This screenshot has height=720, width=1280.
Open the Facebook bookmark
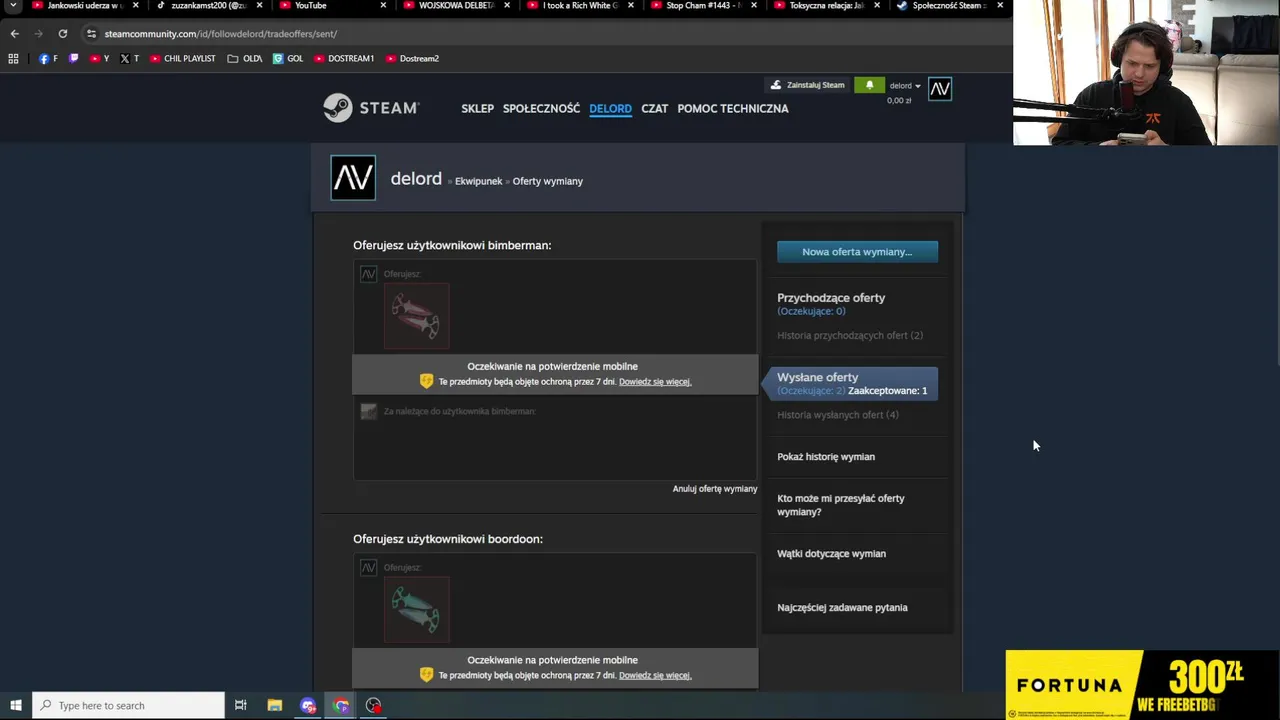[48, 59]
